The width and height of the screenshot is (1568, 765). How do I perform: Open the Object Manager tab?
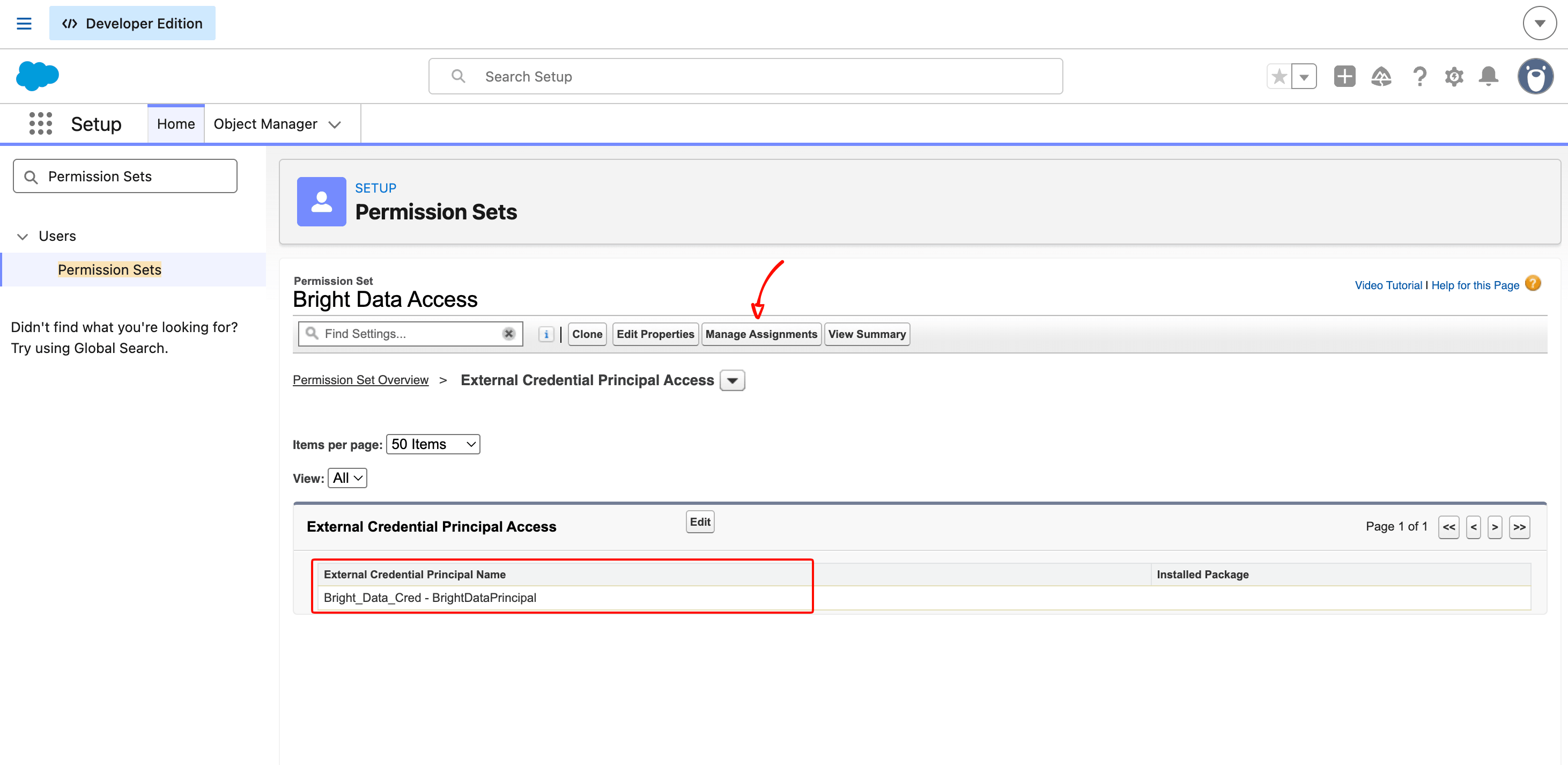tap(265, 124)
